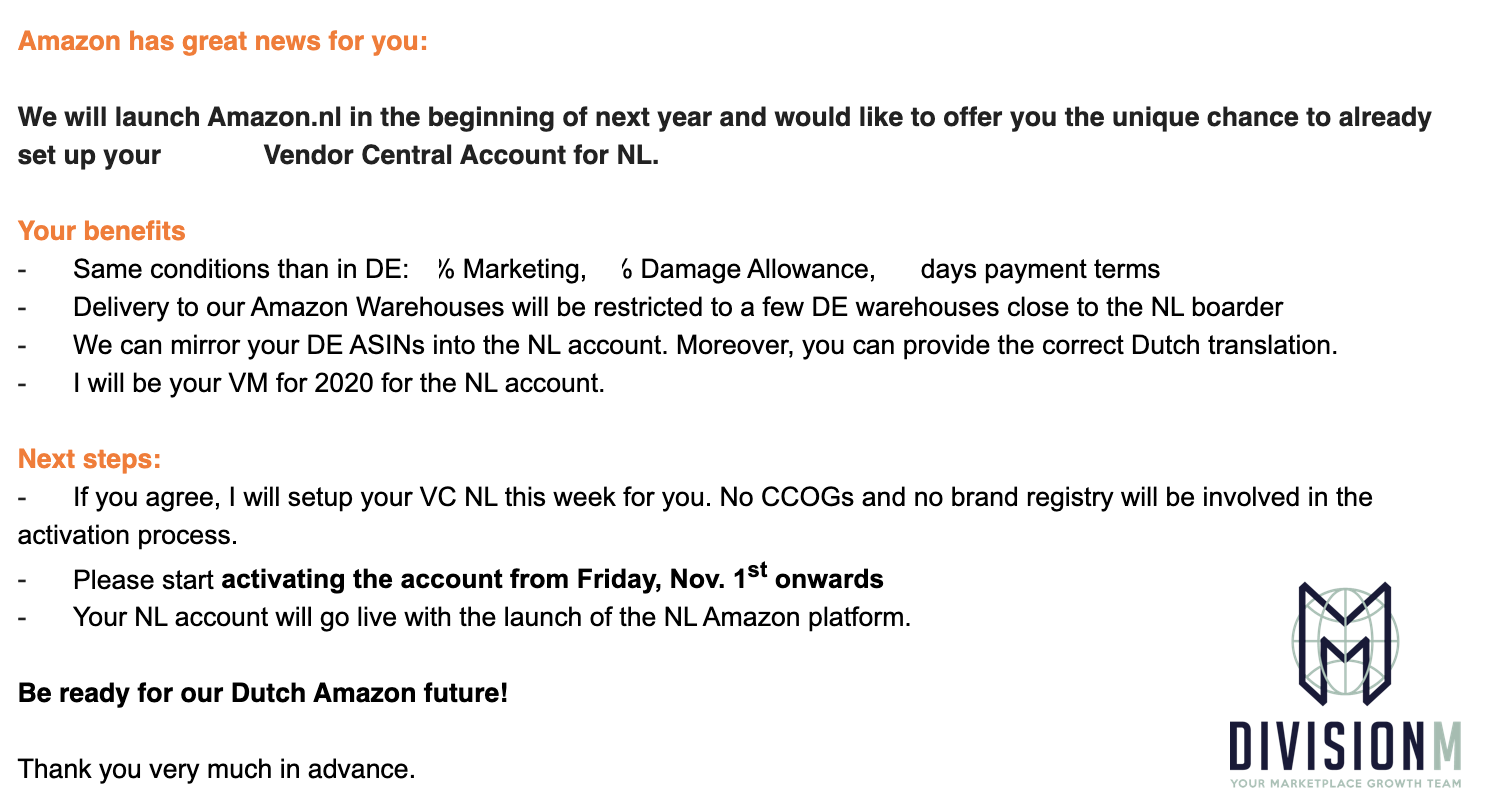Click the 'Your Marketplace Growth Team' tagline

pyautogui.click(x=1345, y=783)
